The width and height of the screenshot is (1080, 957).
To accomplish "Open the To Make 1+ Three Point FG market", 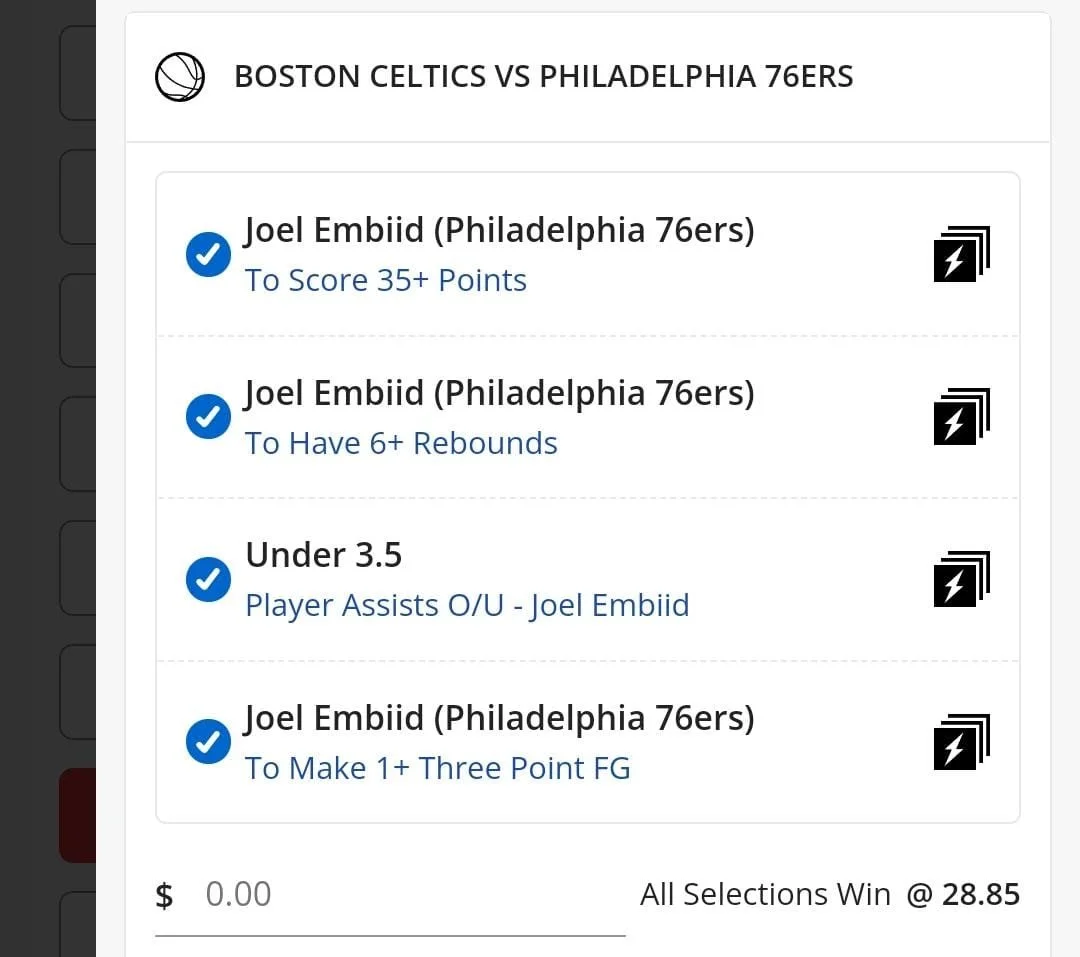I will point(438,768).
